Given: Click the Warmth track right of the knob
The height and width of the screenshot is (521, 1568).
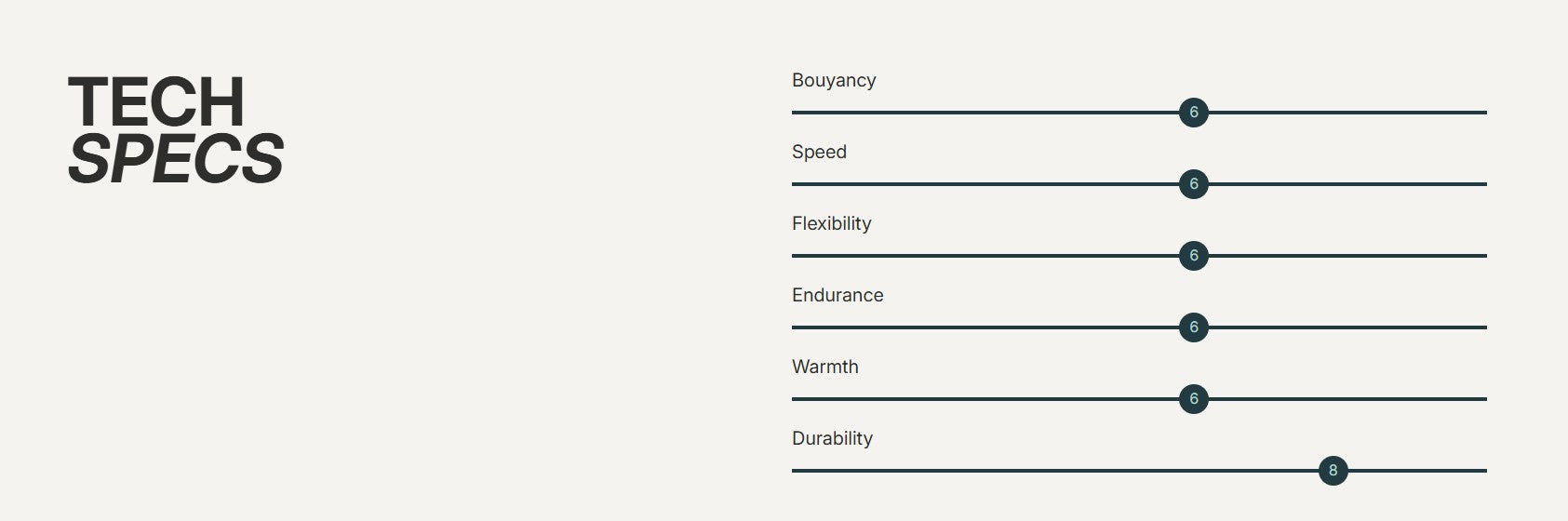Looking at the screenshot, I should tap(1349, 399).
